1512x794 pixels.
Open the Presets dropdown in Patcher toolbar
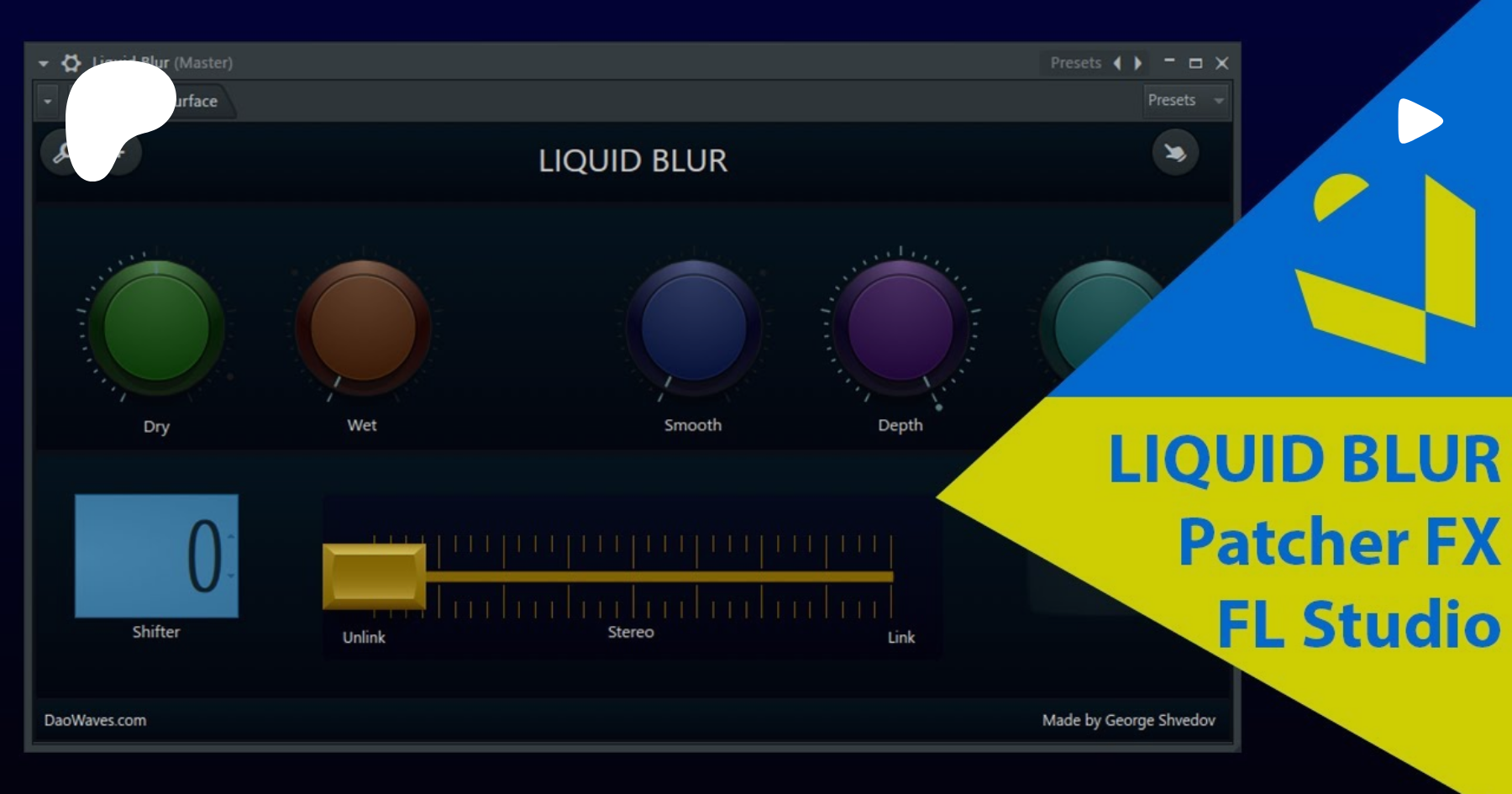[x=1185, y=101]
